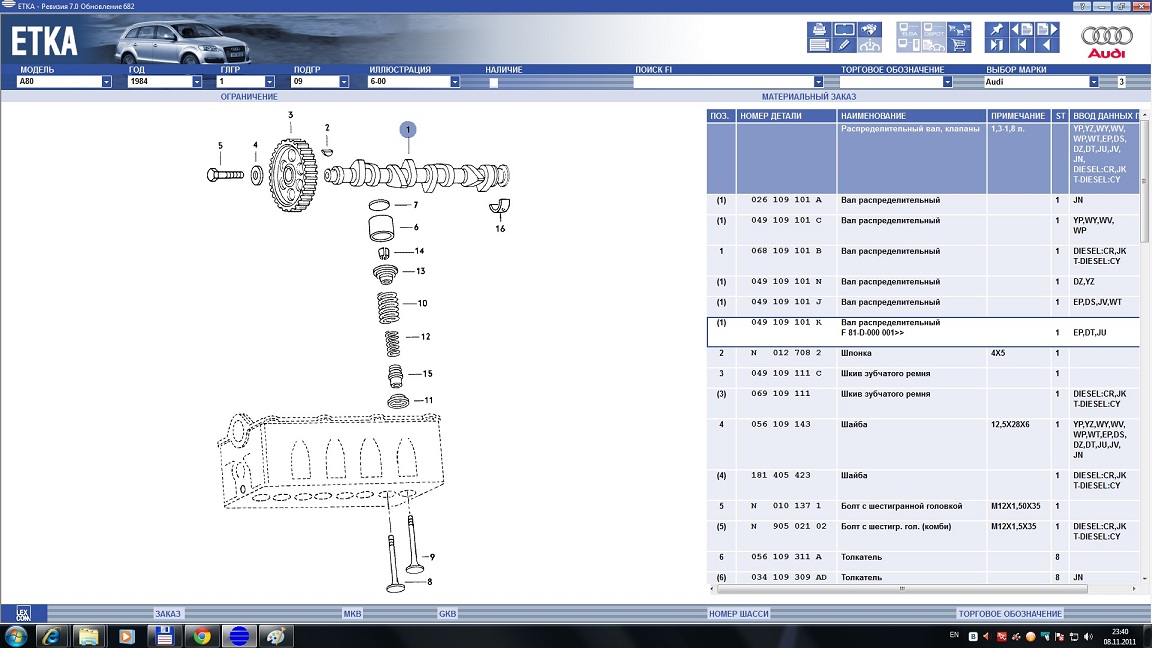Screen dimensions: 1152x648
Task: Launch Internet Explorer from the taskbar
Action: tap(51, 636)
